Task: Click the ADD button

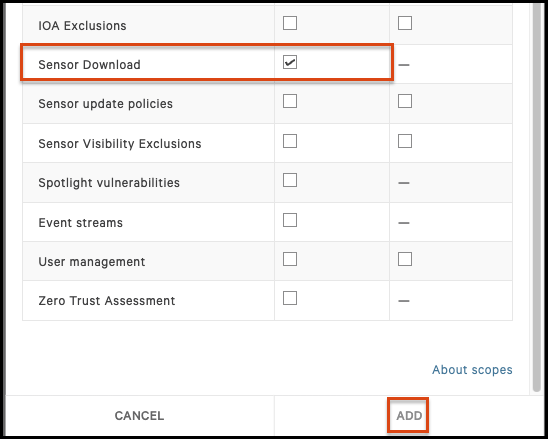Action: click(409, 416)
